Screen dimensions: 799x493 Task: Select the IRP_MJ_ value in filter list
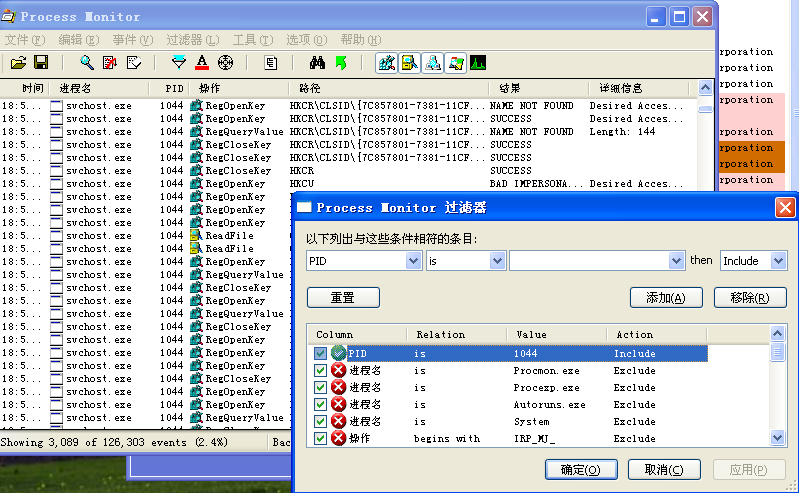click(x=534, y=438)
